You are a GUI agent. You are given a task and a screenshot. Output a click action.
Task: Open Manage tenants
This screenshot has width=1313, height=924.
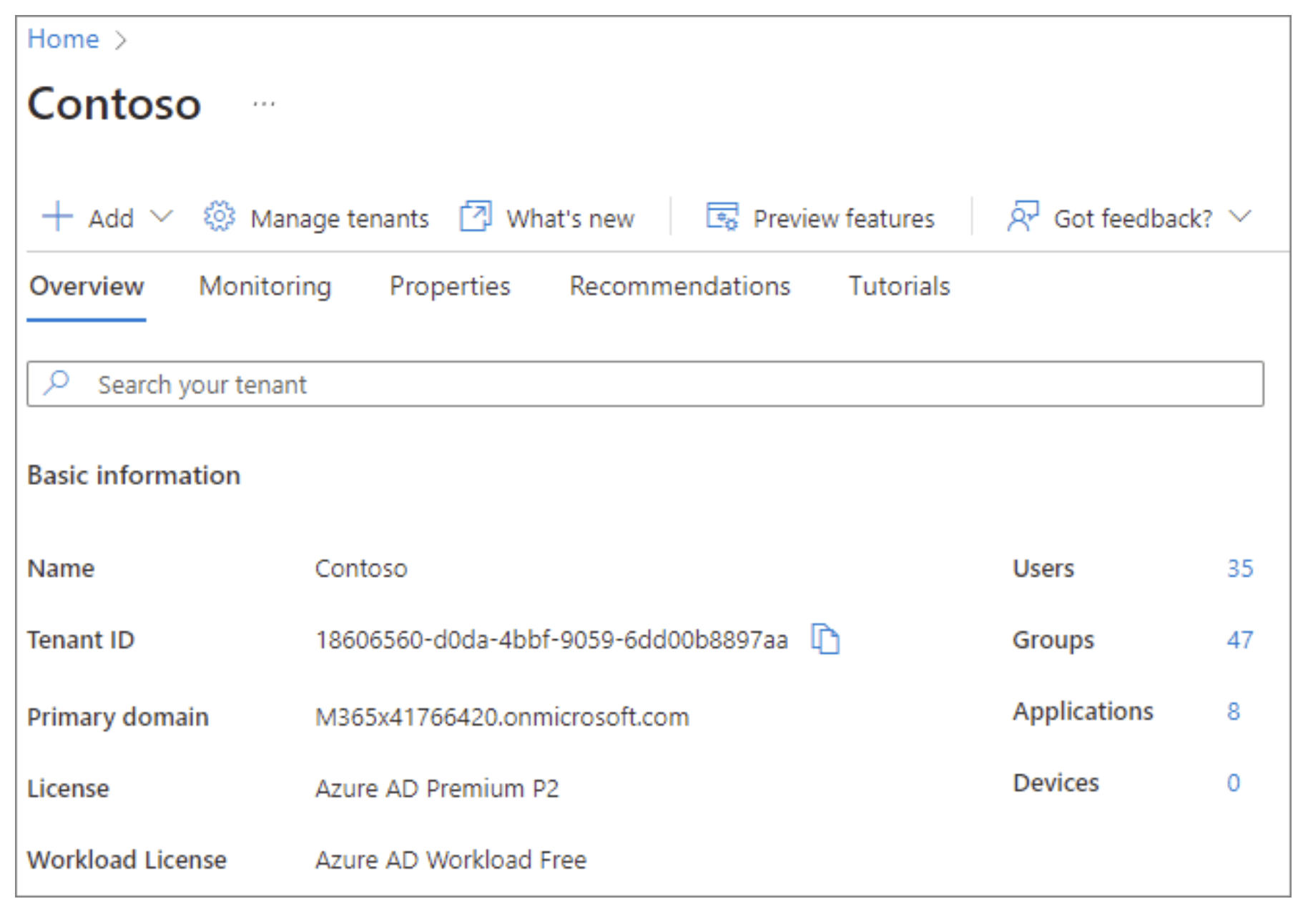pos(340,218)
